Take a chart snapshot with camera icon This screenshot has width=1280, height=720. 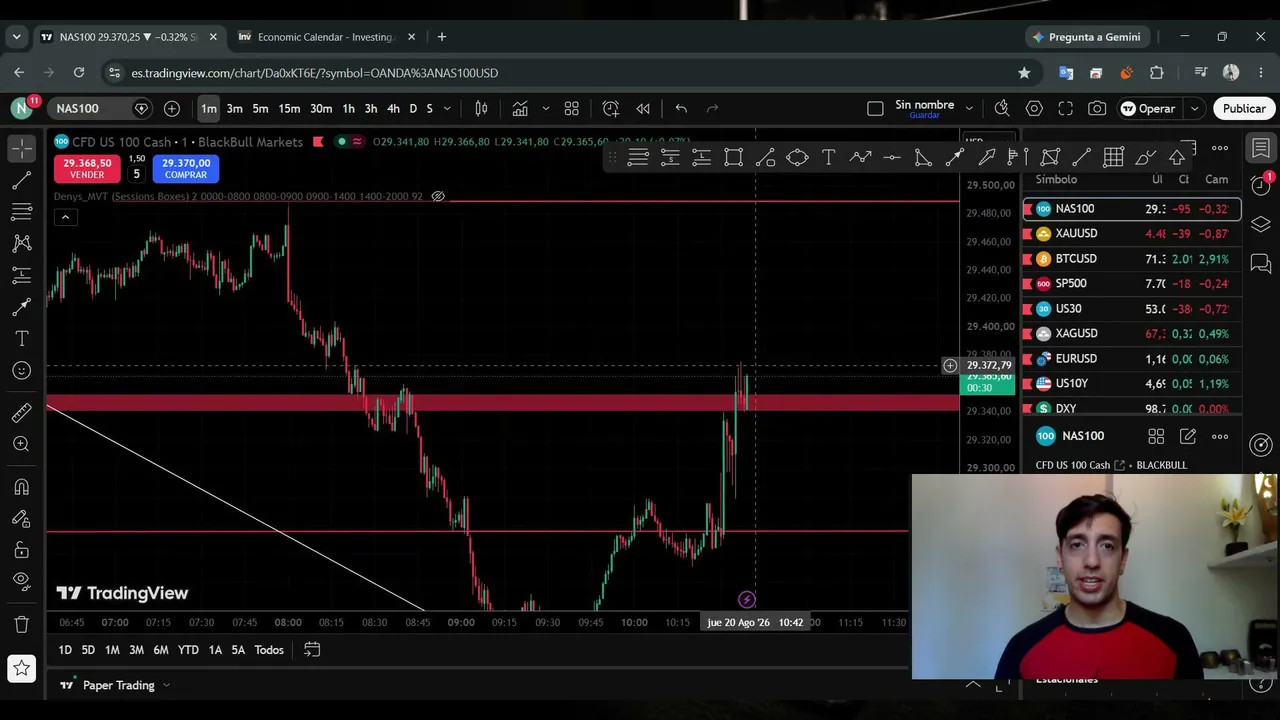point(1098,108)
